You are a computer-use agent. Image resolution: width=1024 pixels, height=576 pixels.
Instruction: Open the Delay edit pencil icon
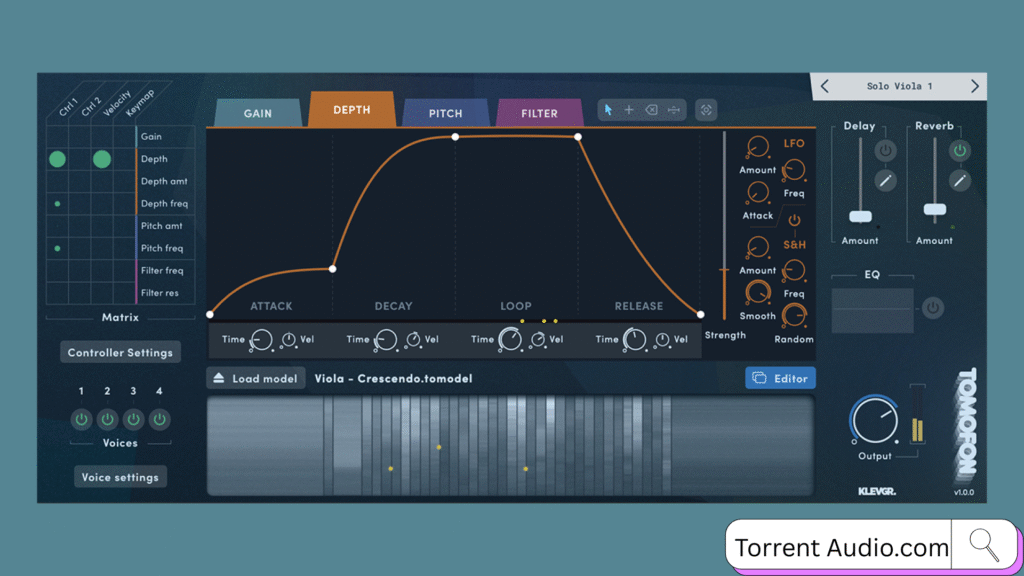tap(885, 181)
